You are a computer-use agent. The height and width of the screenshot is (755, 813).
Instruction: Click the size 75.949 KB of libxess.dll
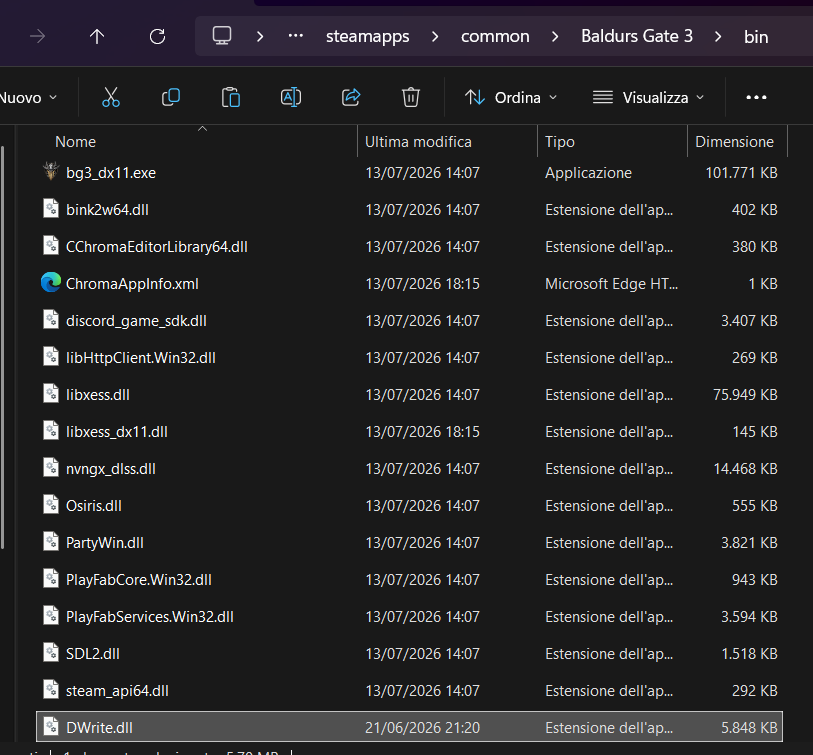[745, 395]
